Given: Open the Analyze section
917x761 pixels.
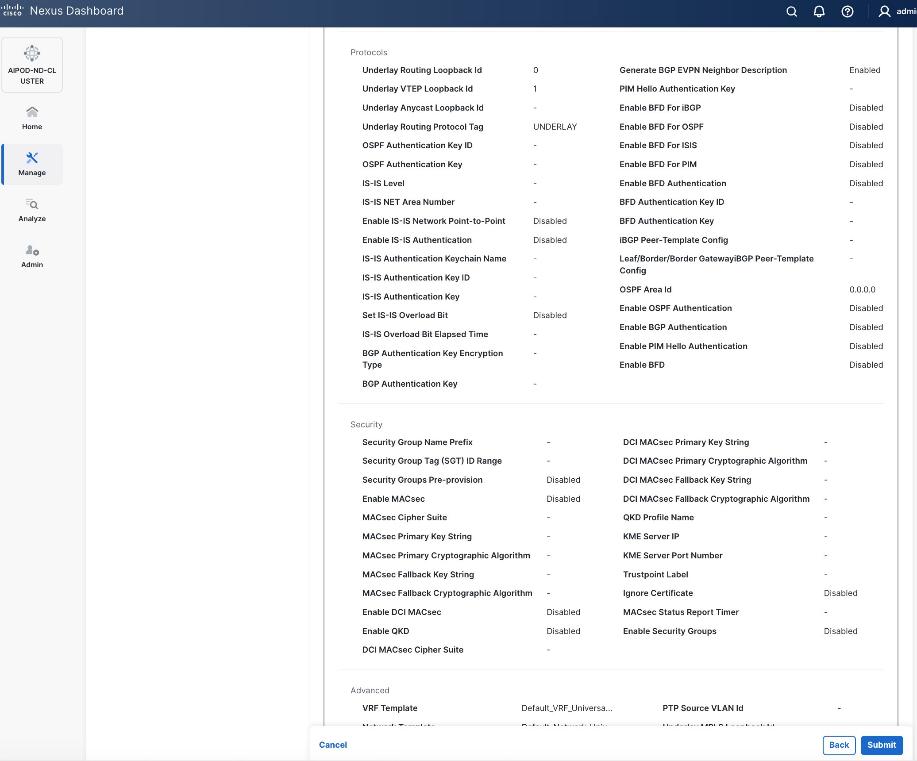Looking at the screenshot, I should (x=31, y=210).
